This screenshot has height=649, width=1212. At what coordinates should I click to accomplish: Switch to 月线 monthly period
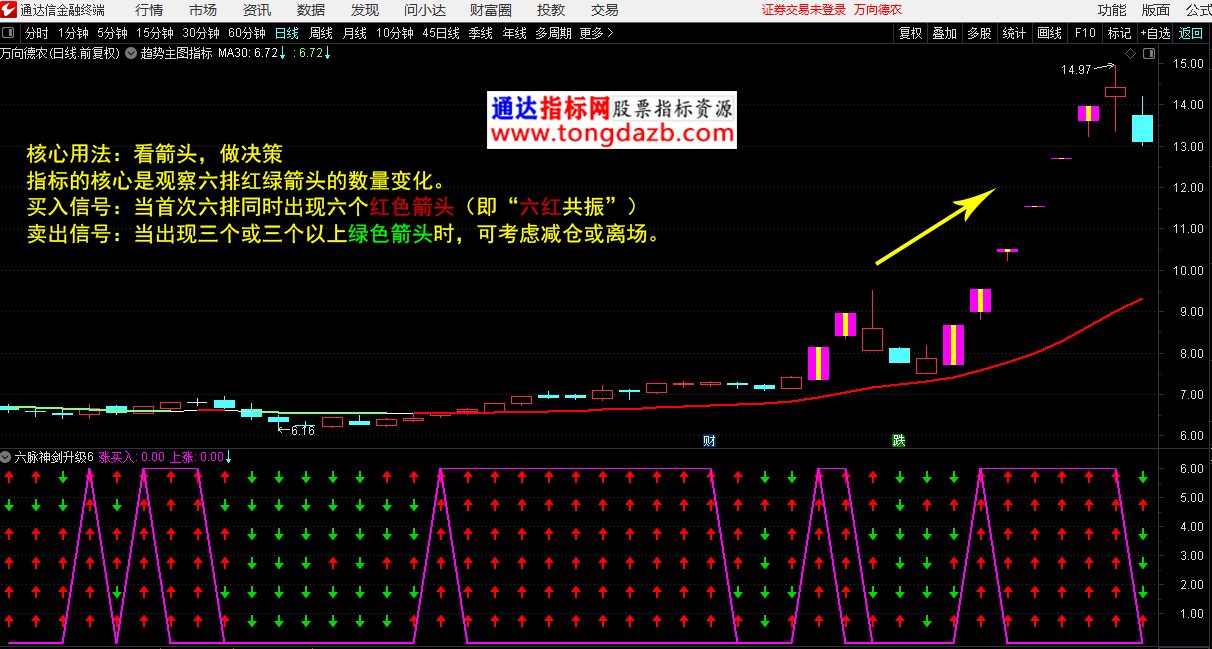coord(355,33)
